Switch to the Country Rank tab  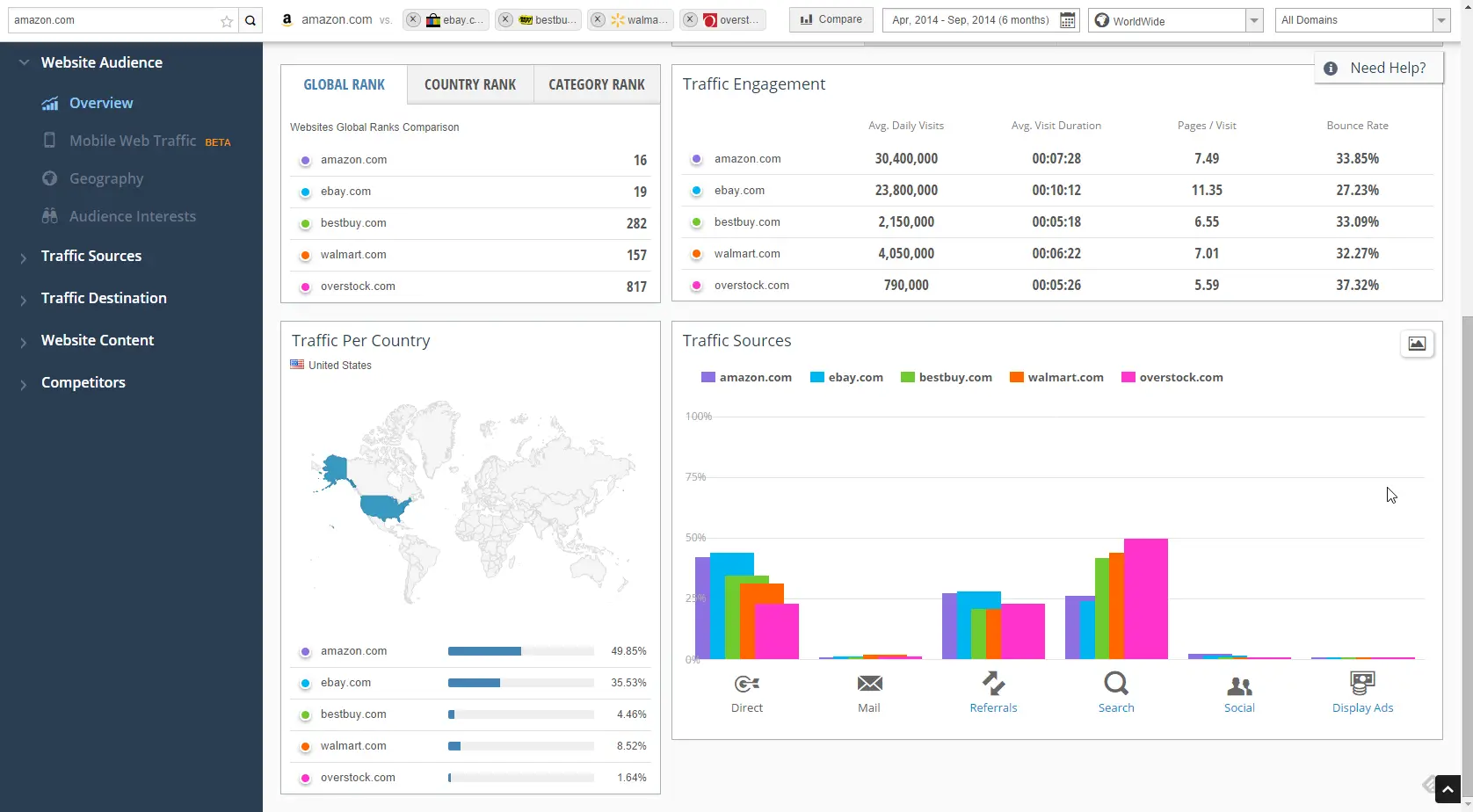click(470, 84)
